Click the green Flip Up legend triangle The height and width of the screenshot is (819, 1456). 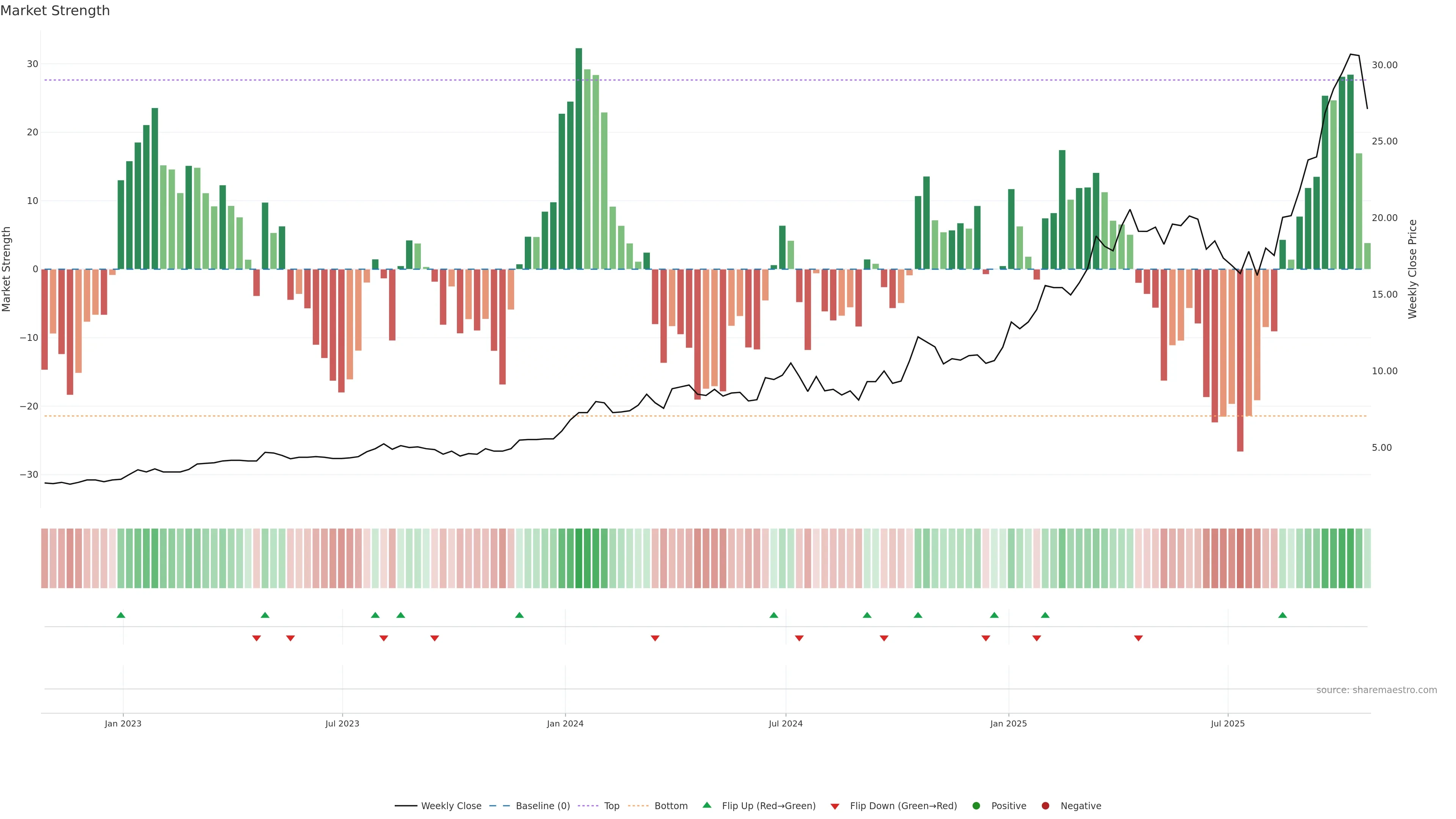click(706, 805)
